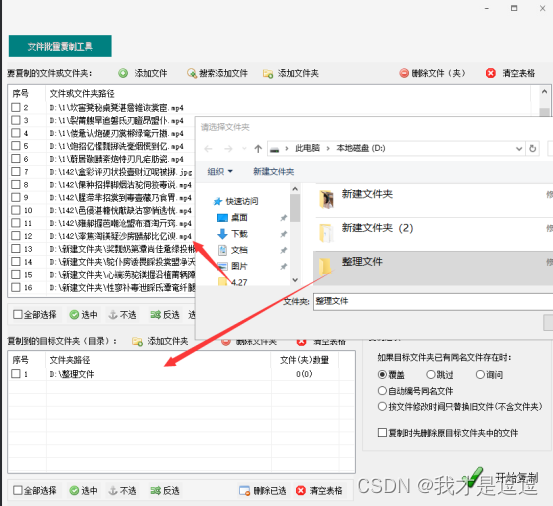Image resolution: width=553 pixels, height=506 pixels.
Task: Tick the checkbox for row 2
Action: [16, 107]
